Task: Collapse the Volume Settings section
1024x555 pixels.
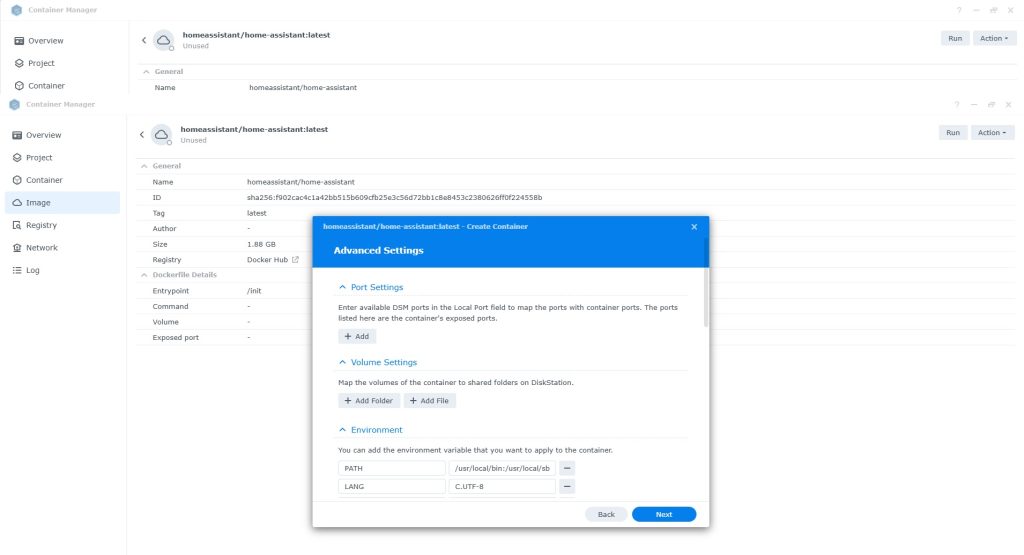Action: tap(342, 362)
